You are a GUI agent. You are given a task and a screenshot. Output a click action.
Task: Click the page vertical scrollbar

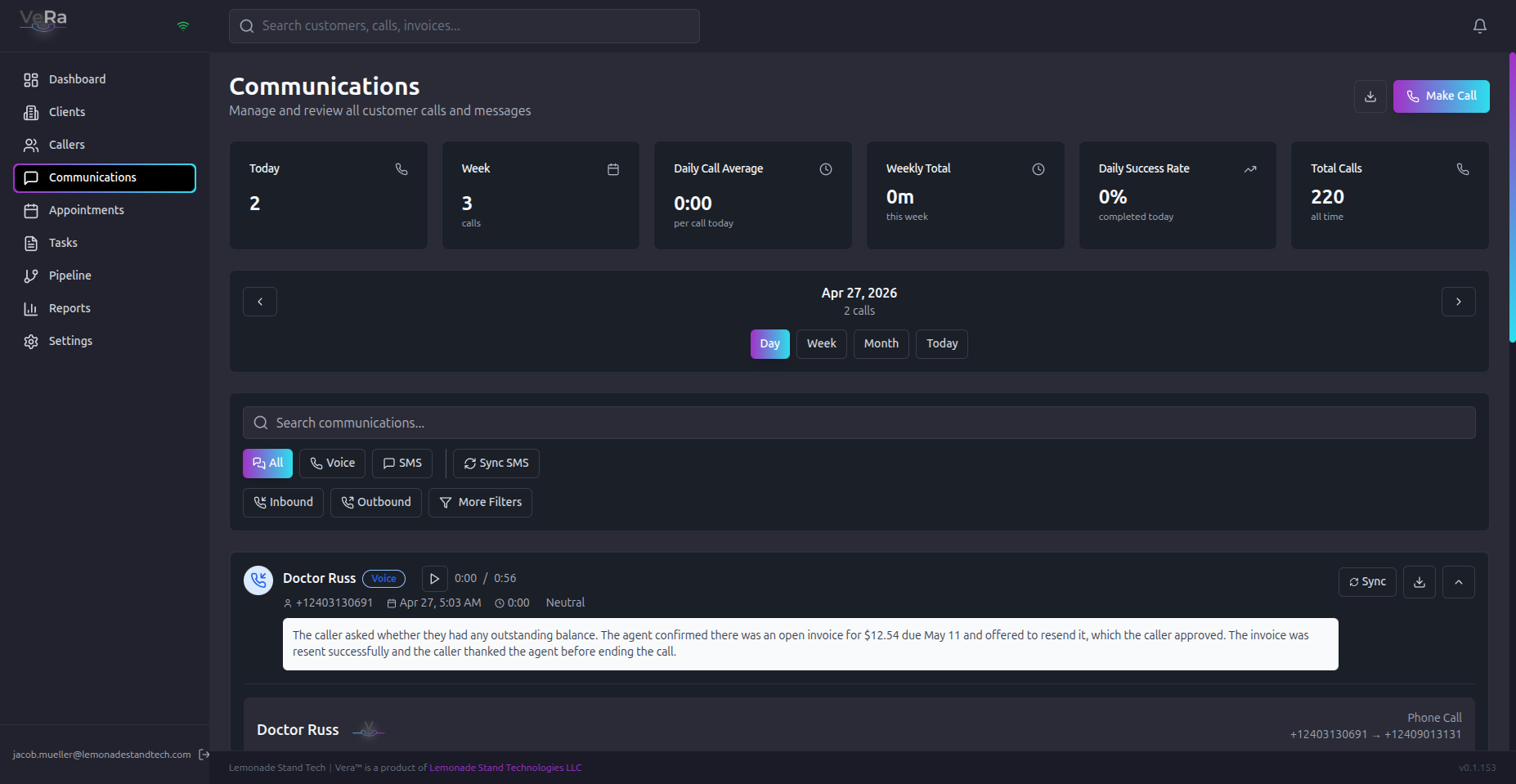pyautogui.click(x=1512, y=196)
